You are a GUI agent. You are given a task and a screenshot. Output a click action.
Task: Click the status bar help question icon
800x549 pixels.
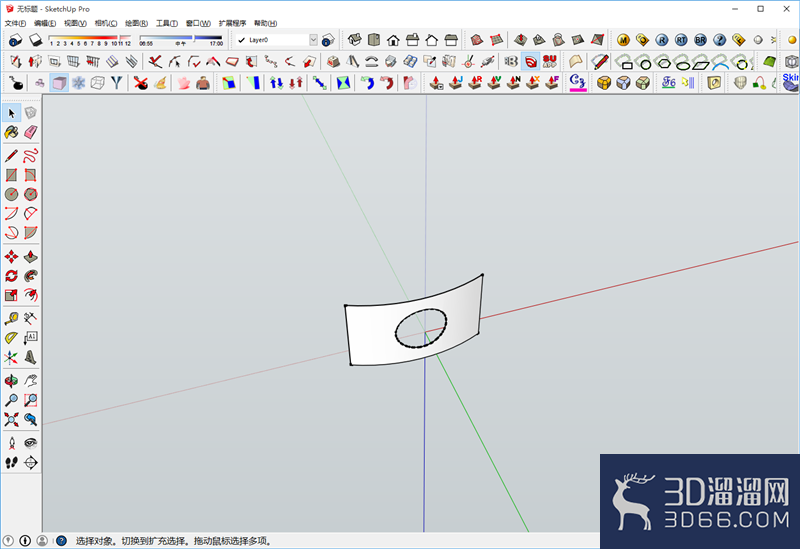click(x=61, y=540)
